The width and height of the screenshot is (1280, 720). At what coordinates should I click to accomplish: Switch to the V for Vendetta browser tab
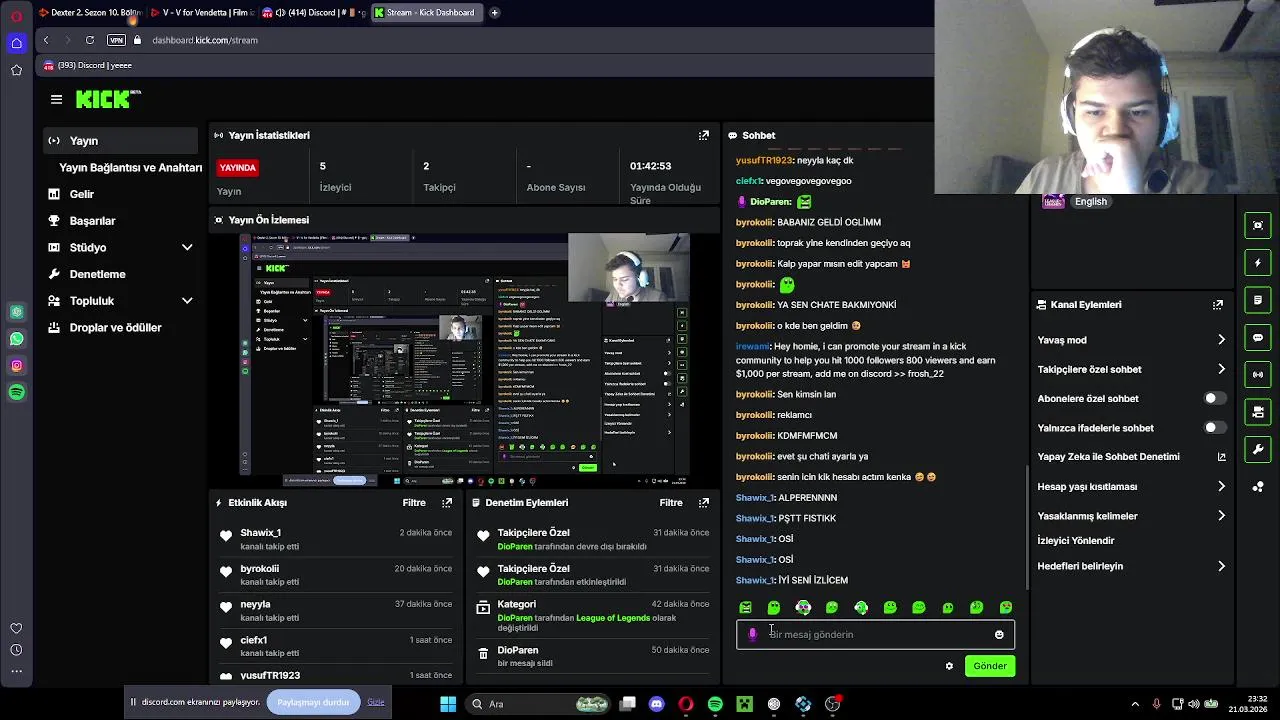pos(201,13)
